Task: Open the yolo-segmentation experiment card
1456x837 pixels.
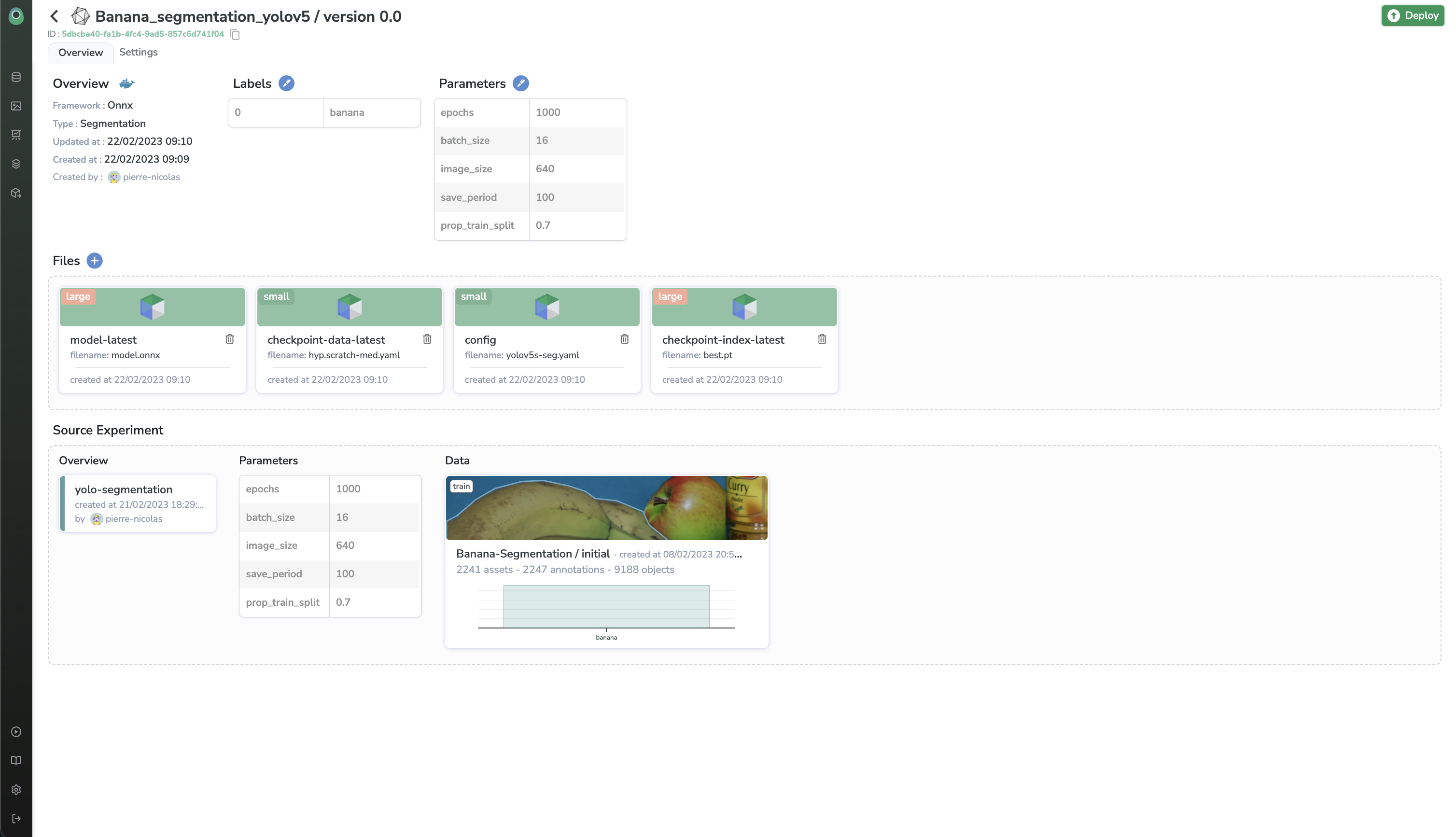Action: (138, 503)
